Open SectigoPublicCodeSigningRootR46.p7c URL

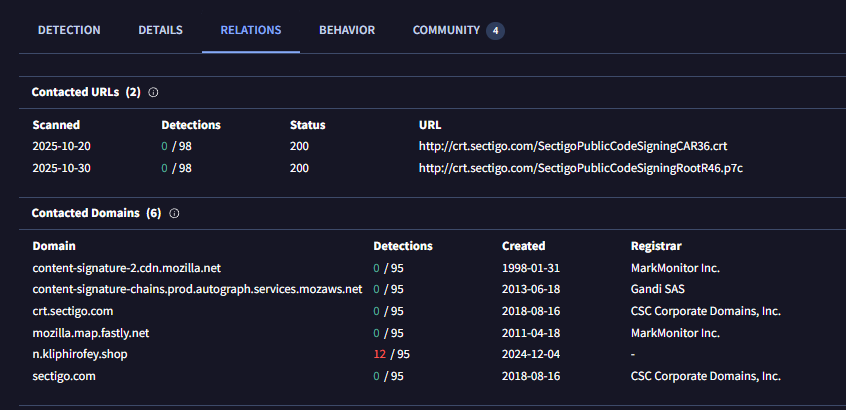coord(580,168)
